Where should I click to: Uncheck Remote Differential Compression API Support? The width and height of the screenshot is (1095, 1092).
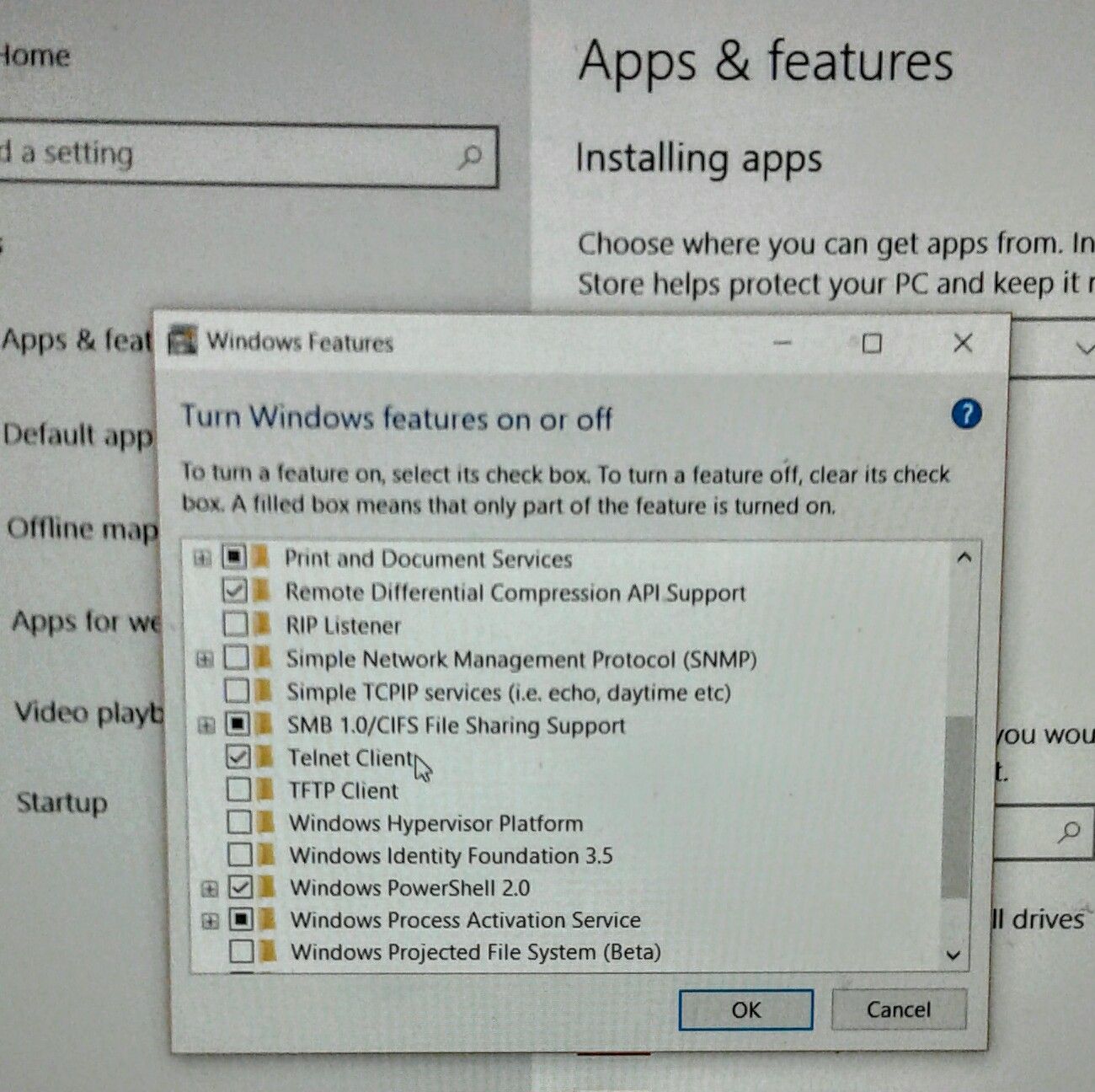coord(234,591)
